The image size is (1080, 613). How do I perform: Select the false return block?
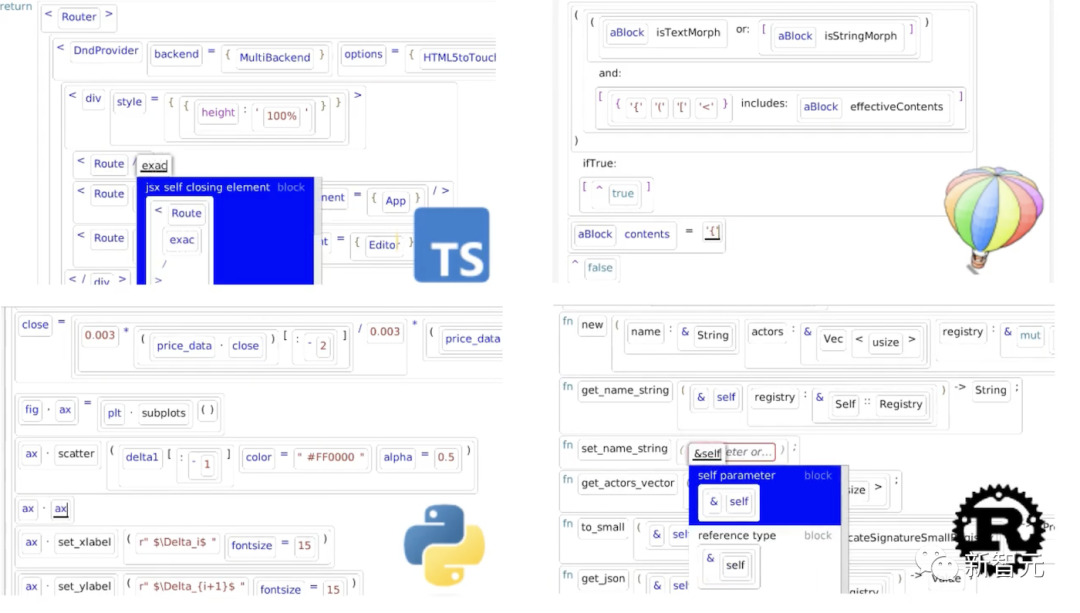click(600, 268)
